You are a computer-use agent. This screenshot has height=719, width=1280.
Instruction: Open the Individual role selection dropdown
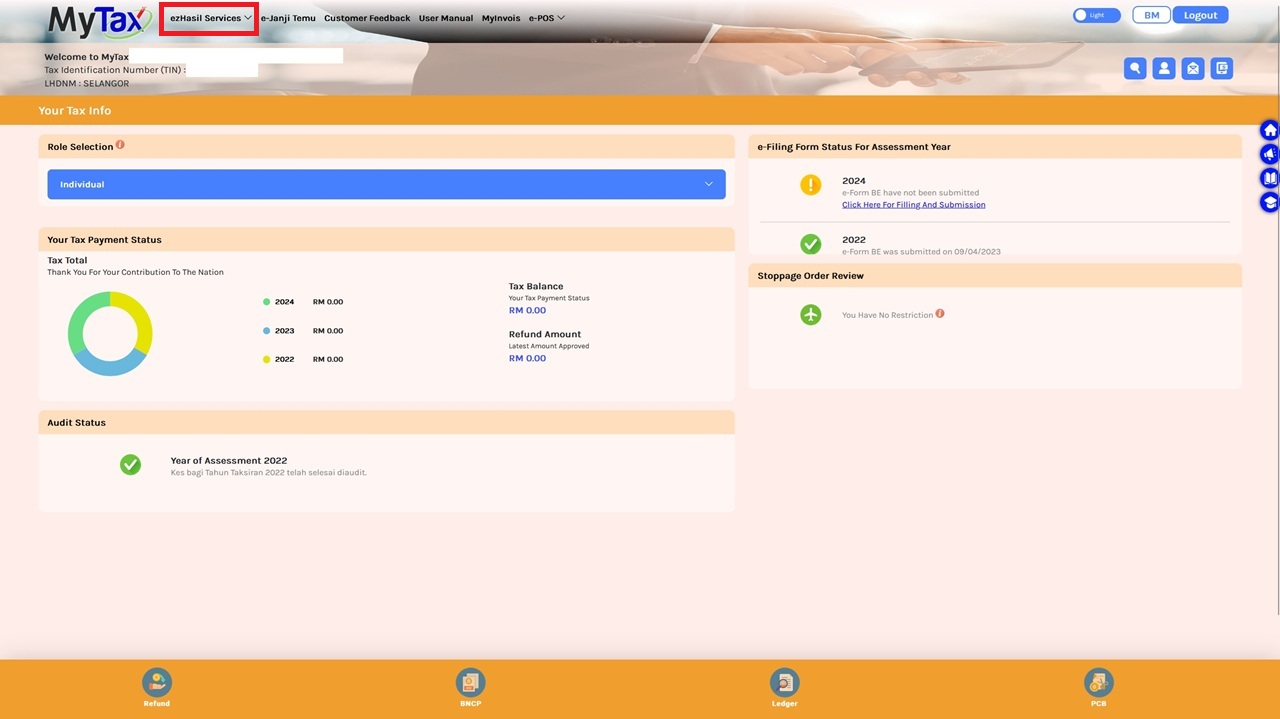[386, 184]
